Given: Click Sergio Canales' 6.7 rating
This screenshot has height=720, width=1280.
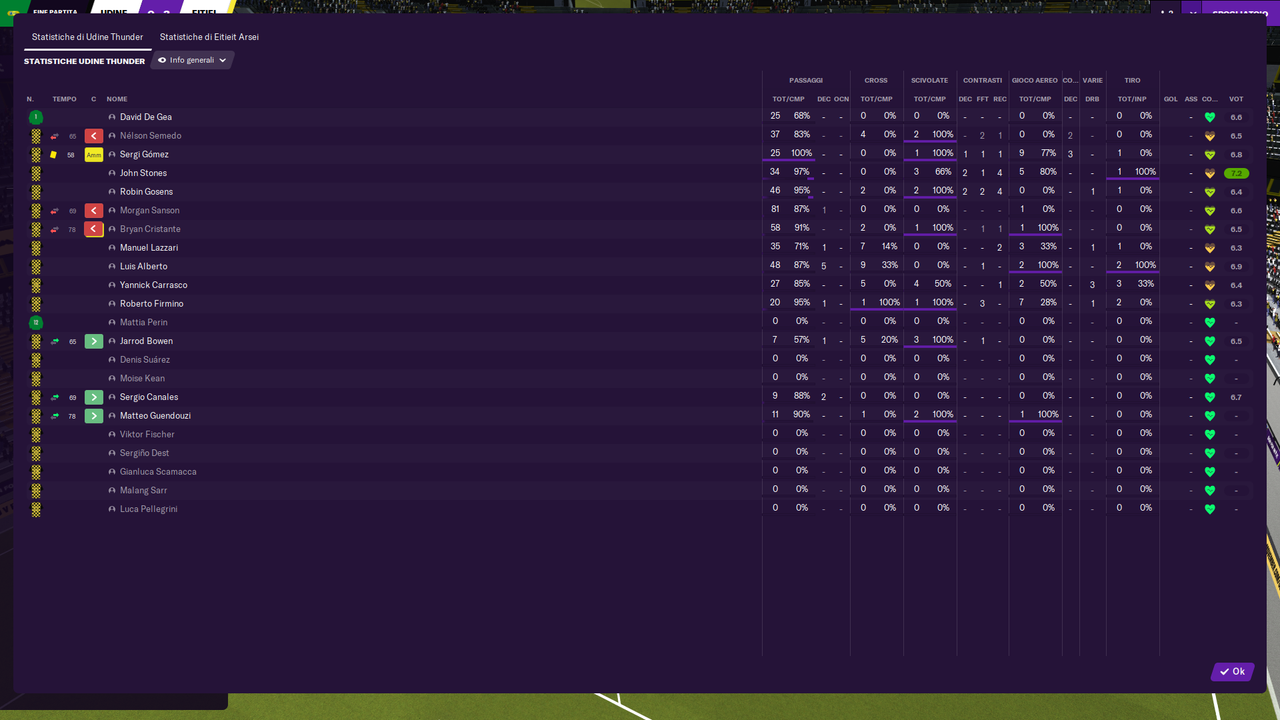Looking at the screenshot, I should click(x=1237, y=397).
